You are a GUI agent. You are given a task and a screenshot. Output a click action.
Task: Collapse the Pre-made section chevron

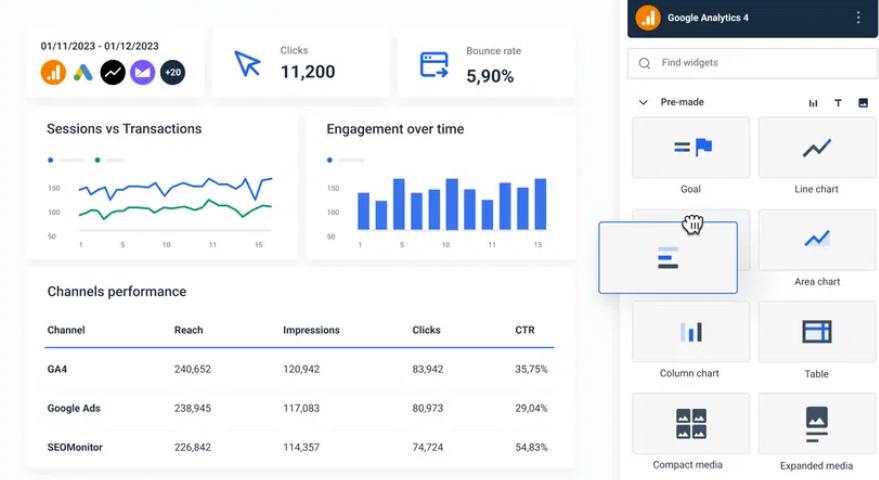coord(643,102)
